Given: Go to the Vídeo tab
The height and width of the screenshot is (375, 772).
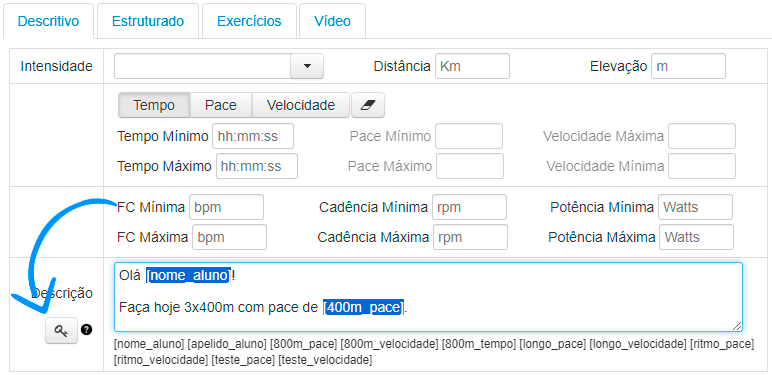Looking at the screenshot, I should tap(332, 21).
